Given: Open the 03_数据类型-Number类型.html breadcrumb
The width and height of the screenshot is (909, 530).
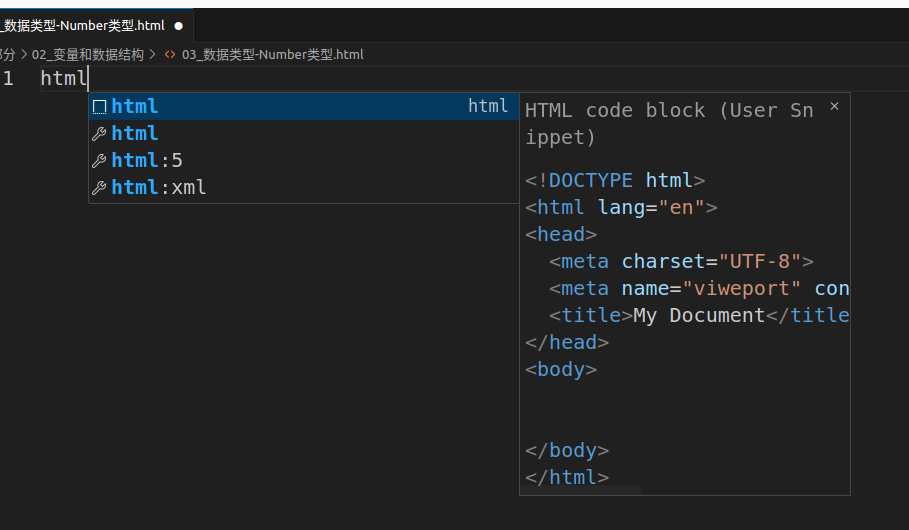Looking at the screenshot, I should (x=272, y=55).
